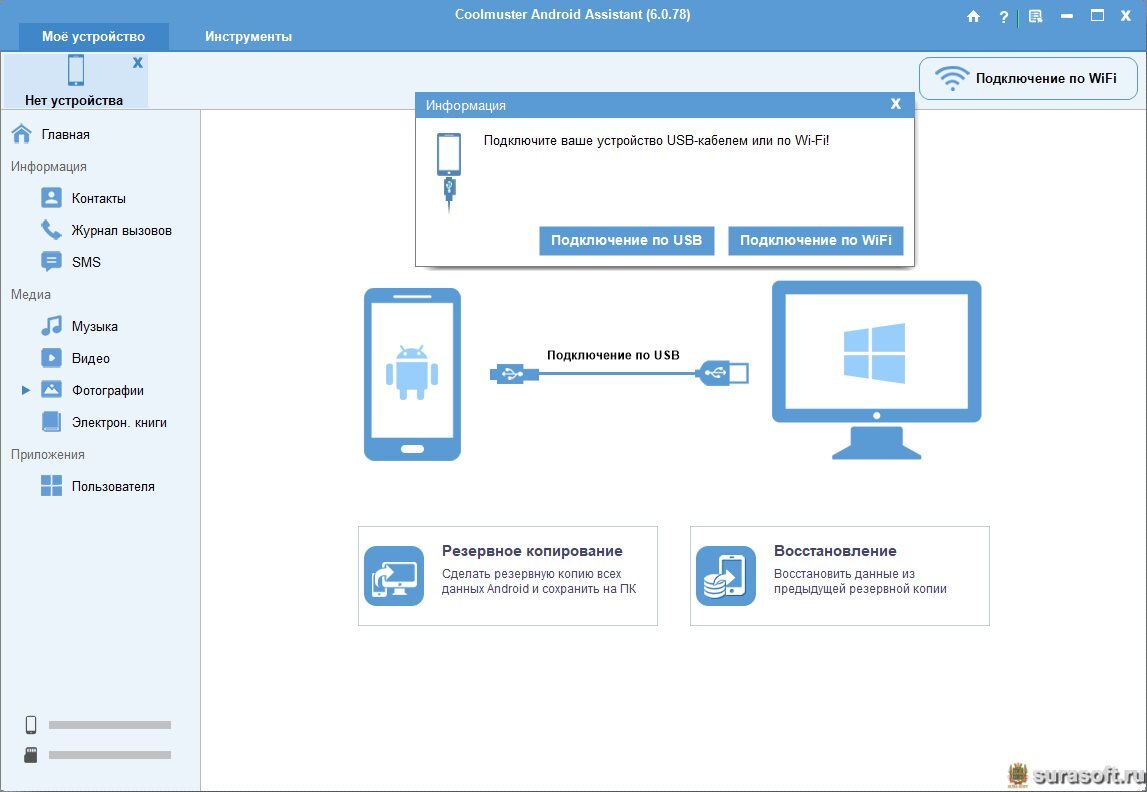Click the right USB plug icon
The width and height of the screenshot is (1147, 792).
(x=723, y=373)
